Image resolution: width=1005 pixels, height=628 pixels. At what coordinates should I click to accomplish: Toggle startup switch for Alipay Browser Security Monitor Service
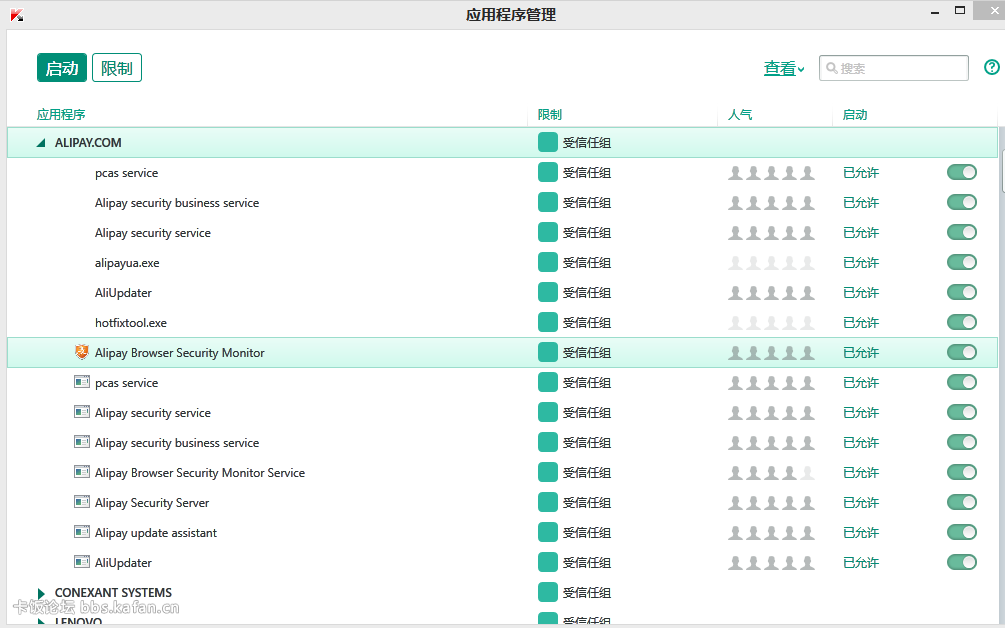pos(961,472)
